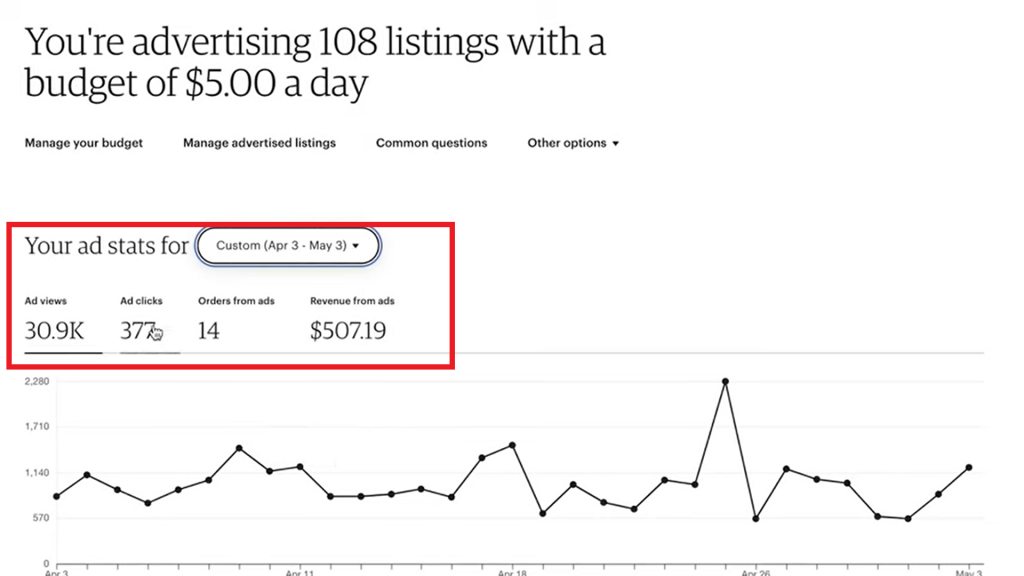Select the first data point at Apr 3

pyautogui.click(x=56, y=496)
